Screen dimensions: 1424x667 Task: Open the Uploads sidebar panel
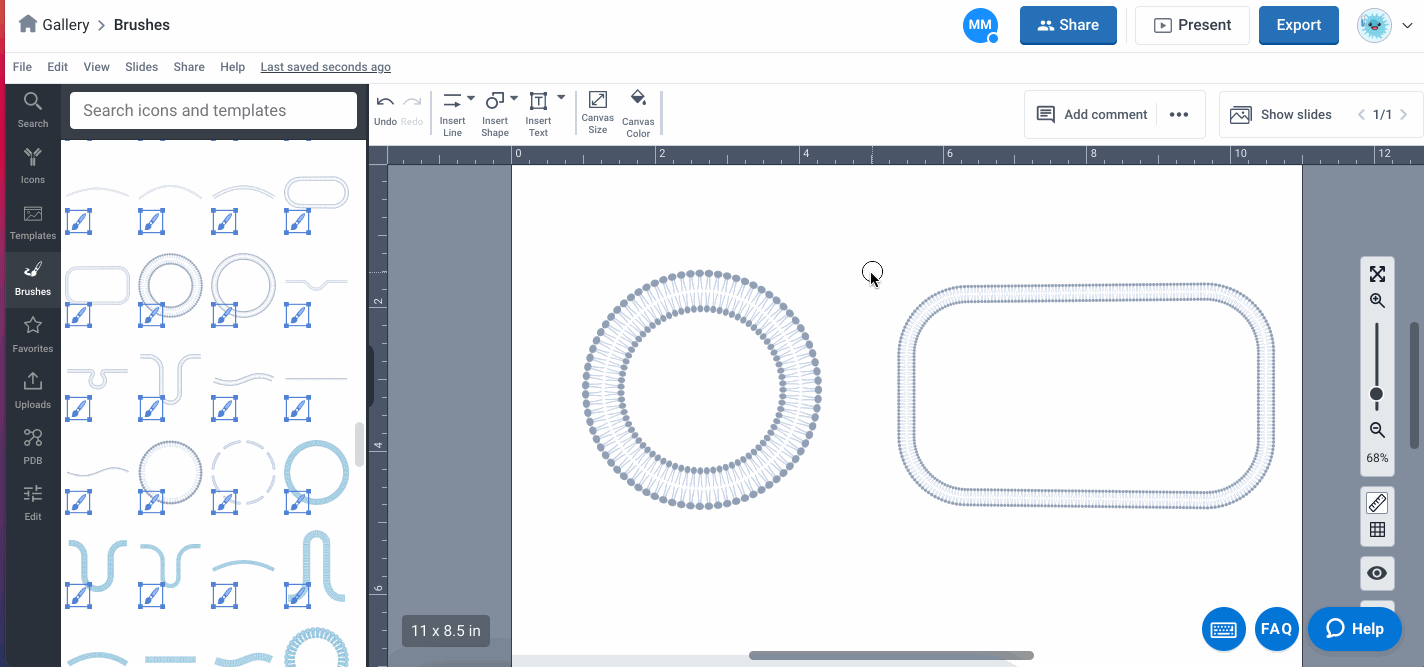(x=32, y=390)
